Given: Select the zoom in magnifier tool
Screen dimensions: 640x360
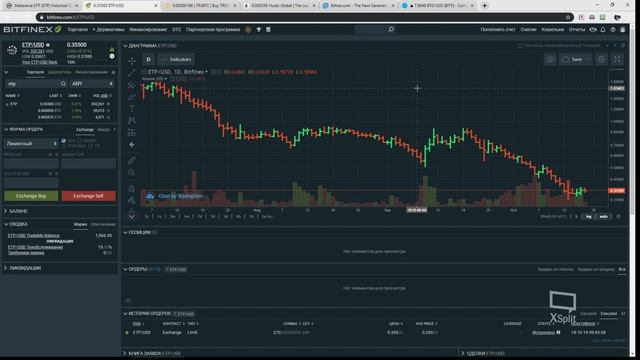Looking at the screenshot, I should [x=131, y=172].
